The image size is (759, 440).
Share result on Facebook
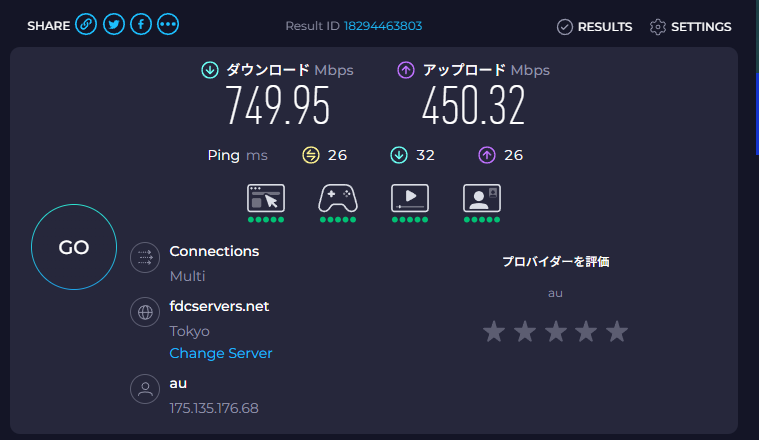tap(141, 26)
